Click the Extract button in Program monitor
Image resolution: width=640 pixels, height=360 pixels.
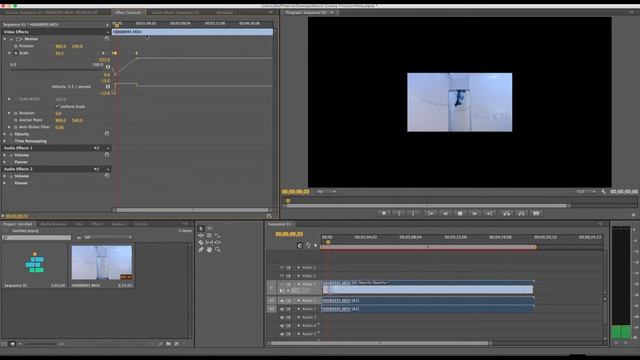coord(521,213)
